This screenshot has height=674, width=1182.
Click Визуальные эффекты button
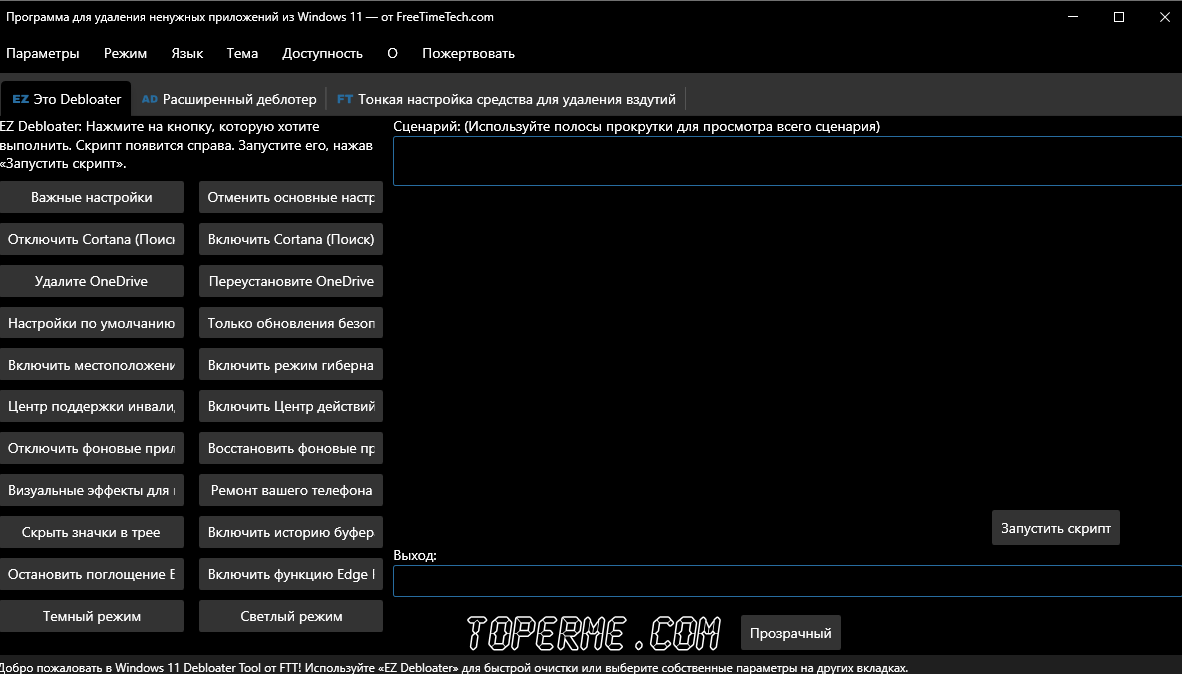[x=92, y=491]
